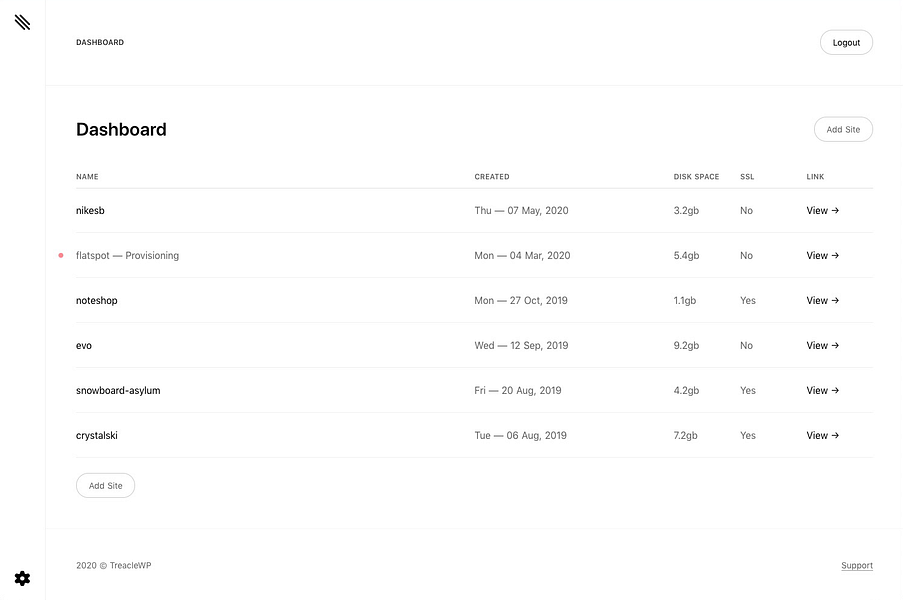Select the crystalski site name

97,435
